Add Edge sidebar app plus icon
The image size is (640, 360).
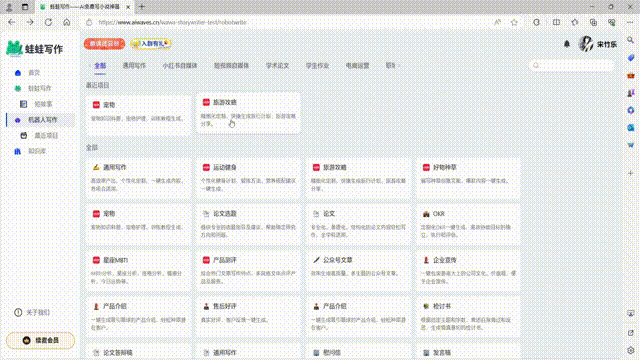[631, 173]
